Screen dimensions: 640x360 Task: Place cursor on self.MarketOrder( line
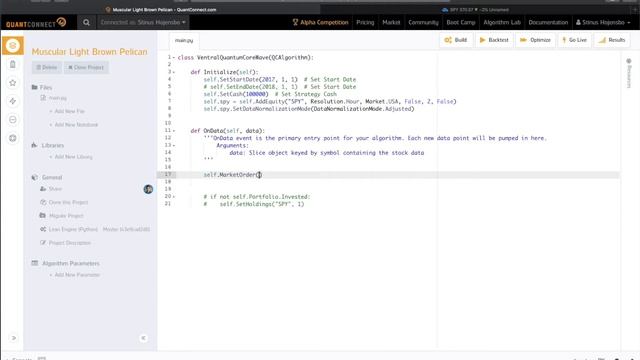point(233,175)
